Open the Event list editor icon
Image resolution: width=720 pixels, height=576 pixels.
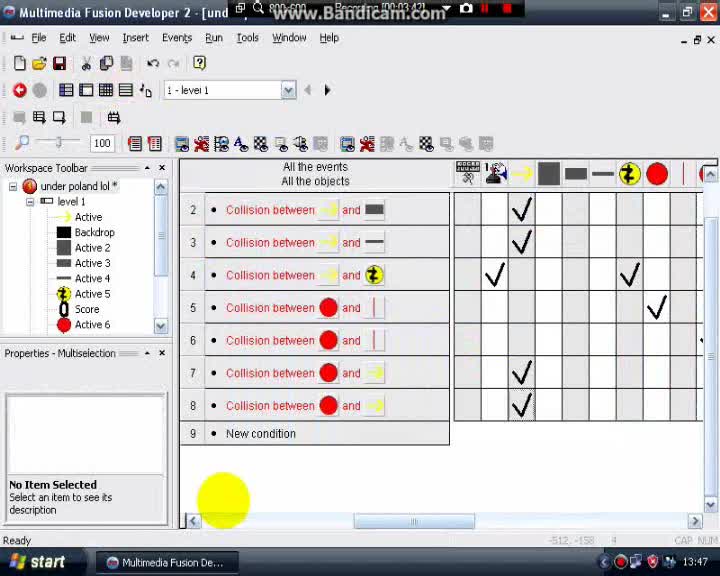pyautogui.click(x=126, y=90)
